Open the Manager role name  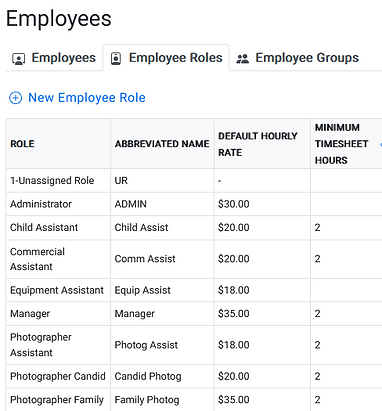tap(30, 314)
